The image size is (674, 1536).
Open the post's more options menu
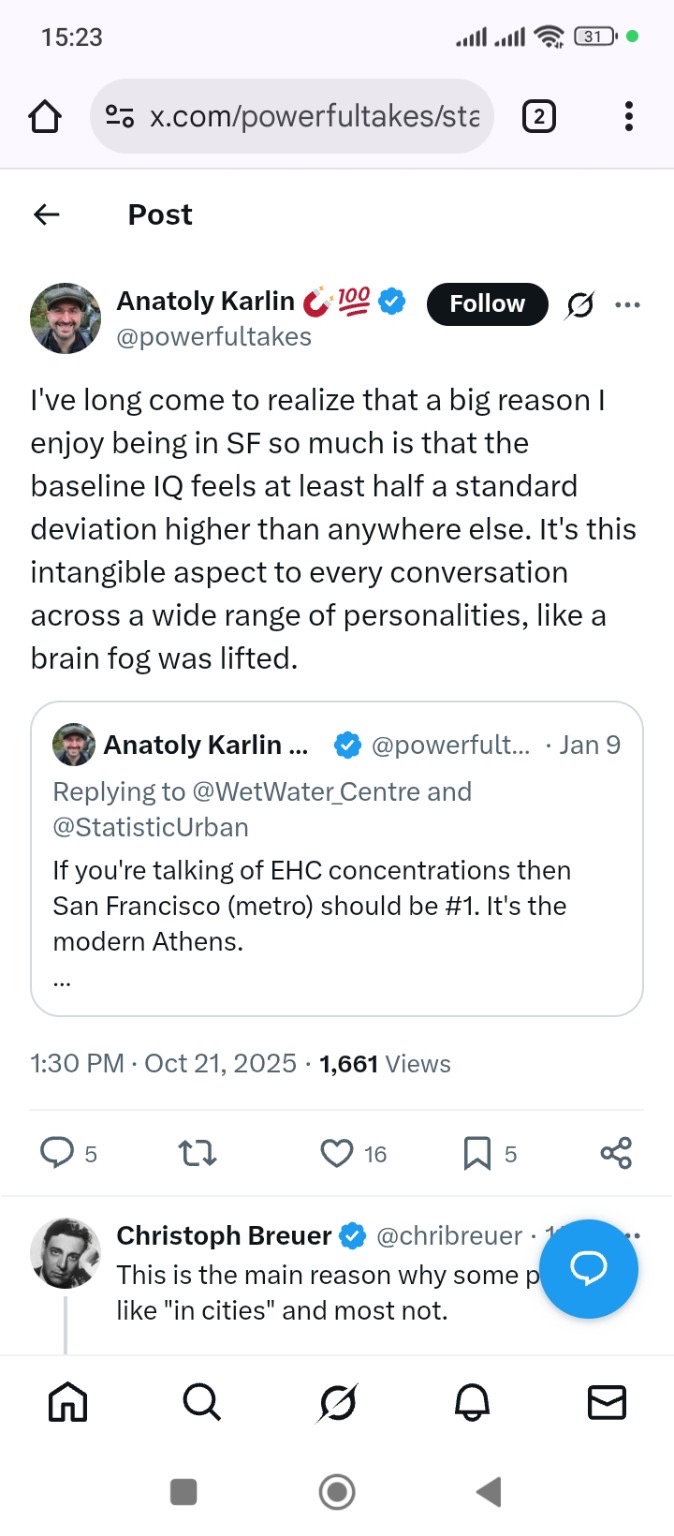pyautogui.click(x=628, y=304)
